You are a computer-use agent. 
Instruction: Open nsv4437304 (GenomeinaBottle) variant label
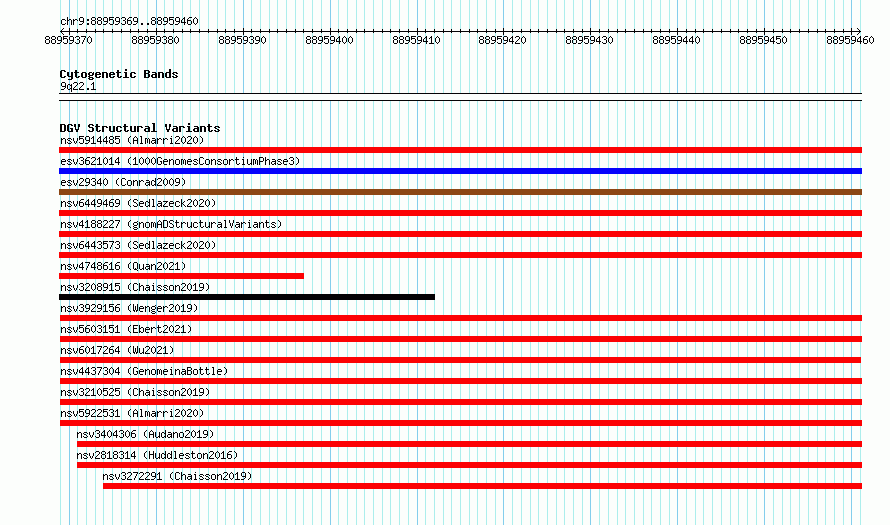point(144,371)
